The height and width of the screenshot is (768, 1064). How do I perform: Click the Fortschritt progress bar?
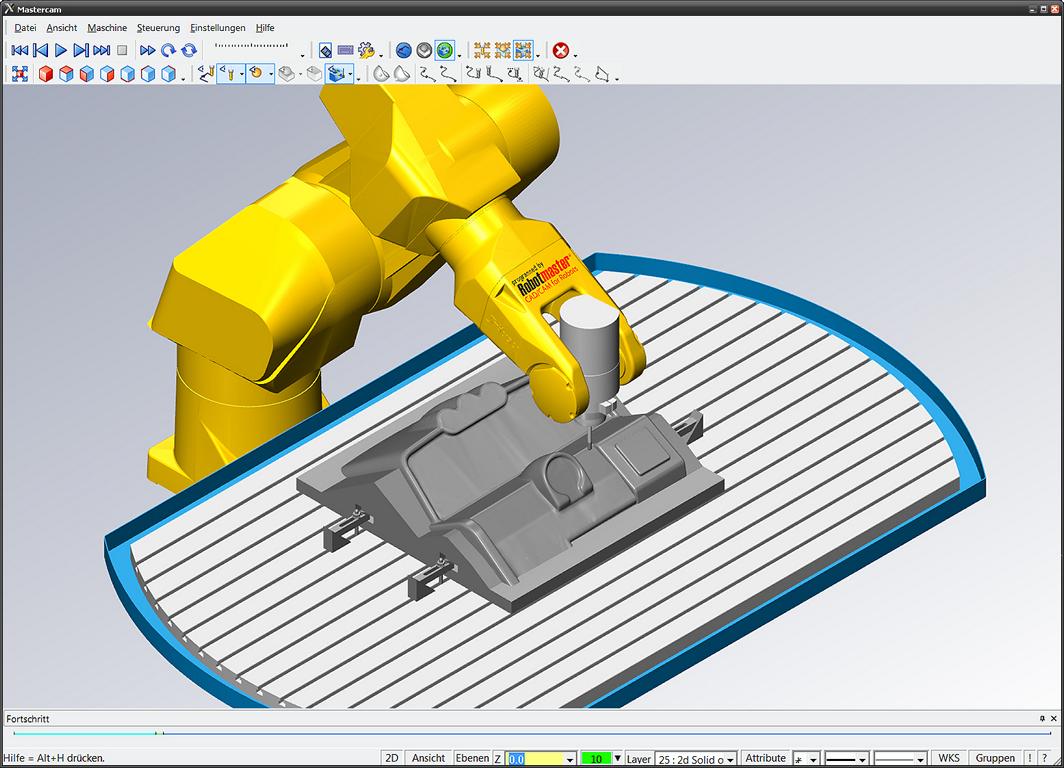pyautogui.click(x=532, y=733)
